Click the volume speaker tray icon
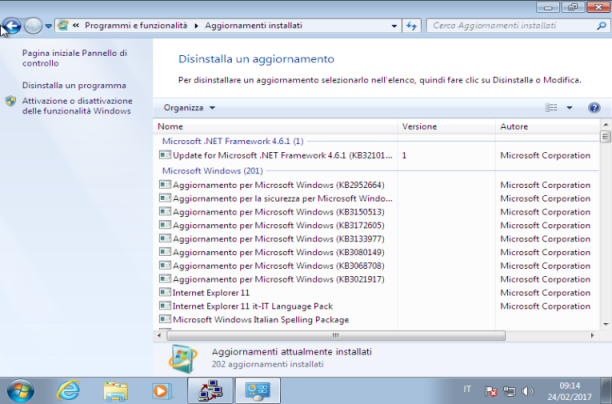612x404 pixels. (527, 391)
